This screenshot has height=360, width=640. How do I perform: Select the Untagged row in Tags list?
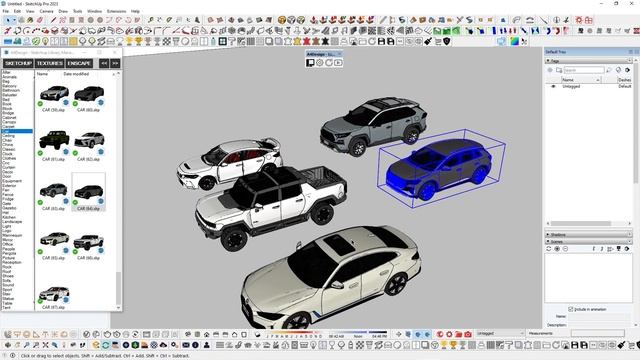coord(589,87)
